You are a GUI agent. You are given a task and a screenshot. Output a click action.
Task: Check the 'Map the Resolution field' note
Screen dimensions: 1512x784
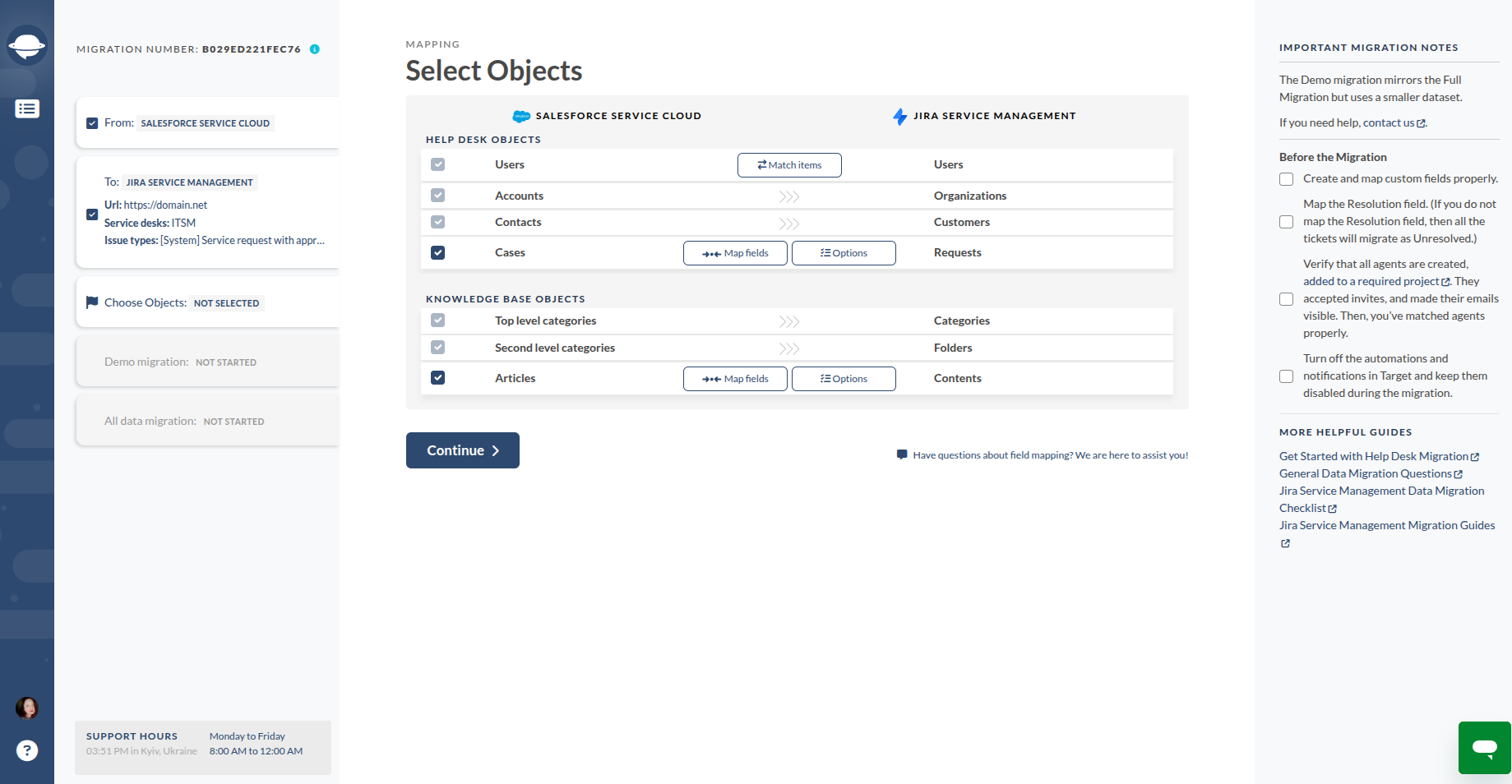click(x=1287, y=222)
